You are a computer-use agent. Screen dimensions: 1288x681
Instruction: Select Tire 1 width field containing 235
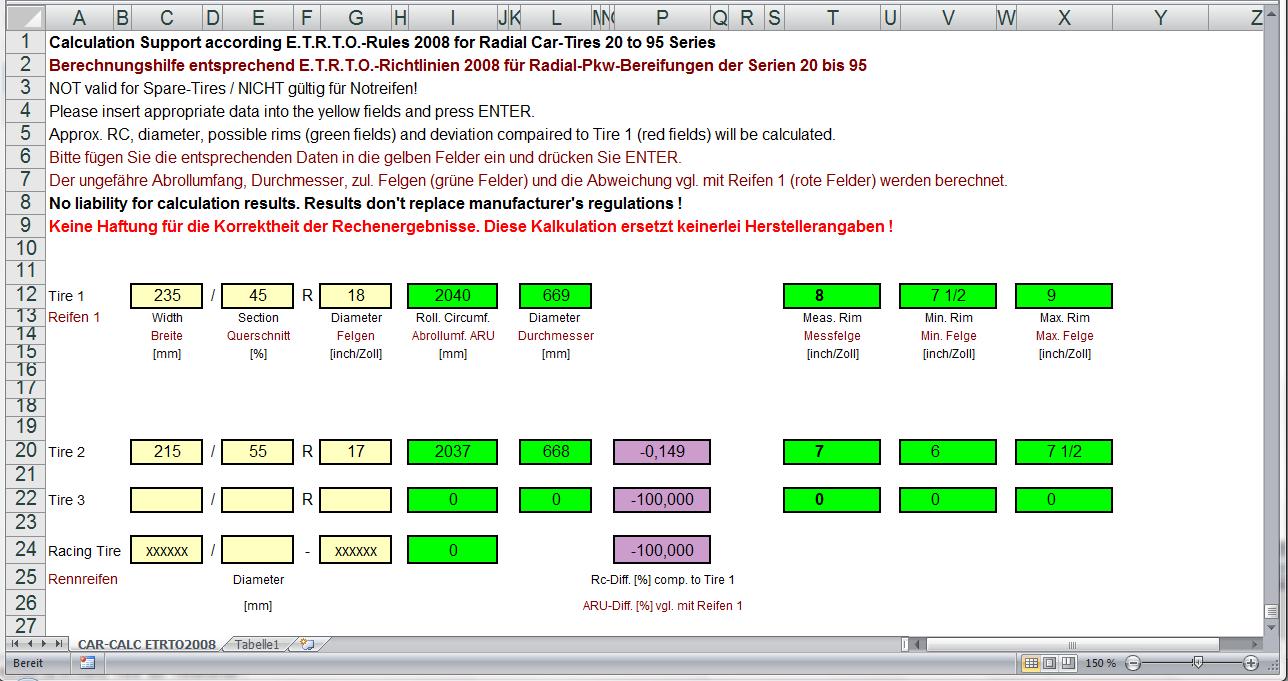coord(166,296)
